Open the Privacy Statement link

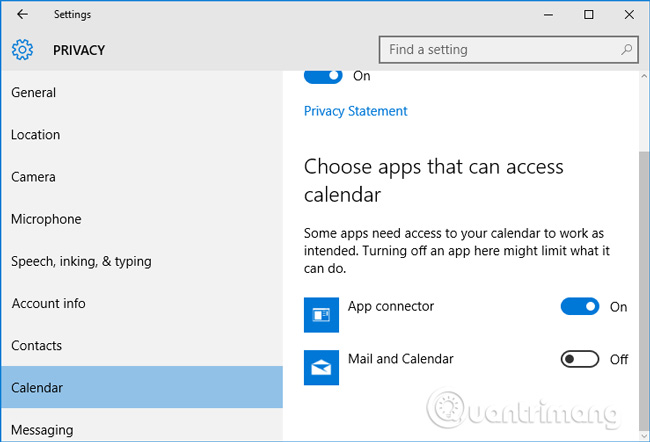click(355, 111)
